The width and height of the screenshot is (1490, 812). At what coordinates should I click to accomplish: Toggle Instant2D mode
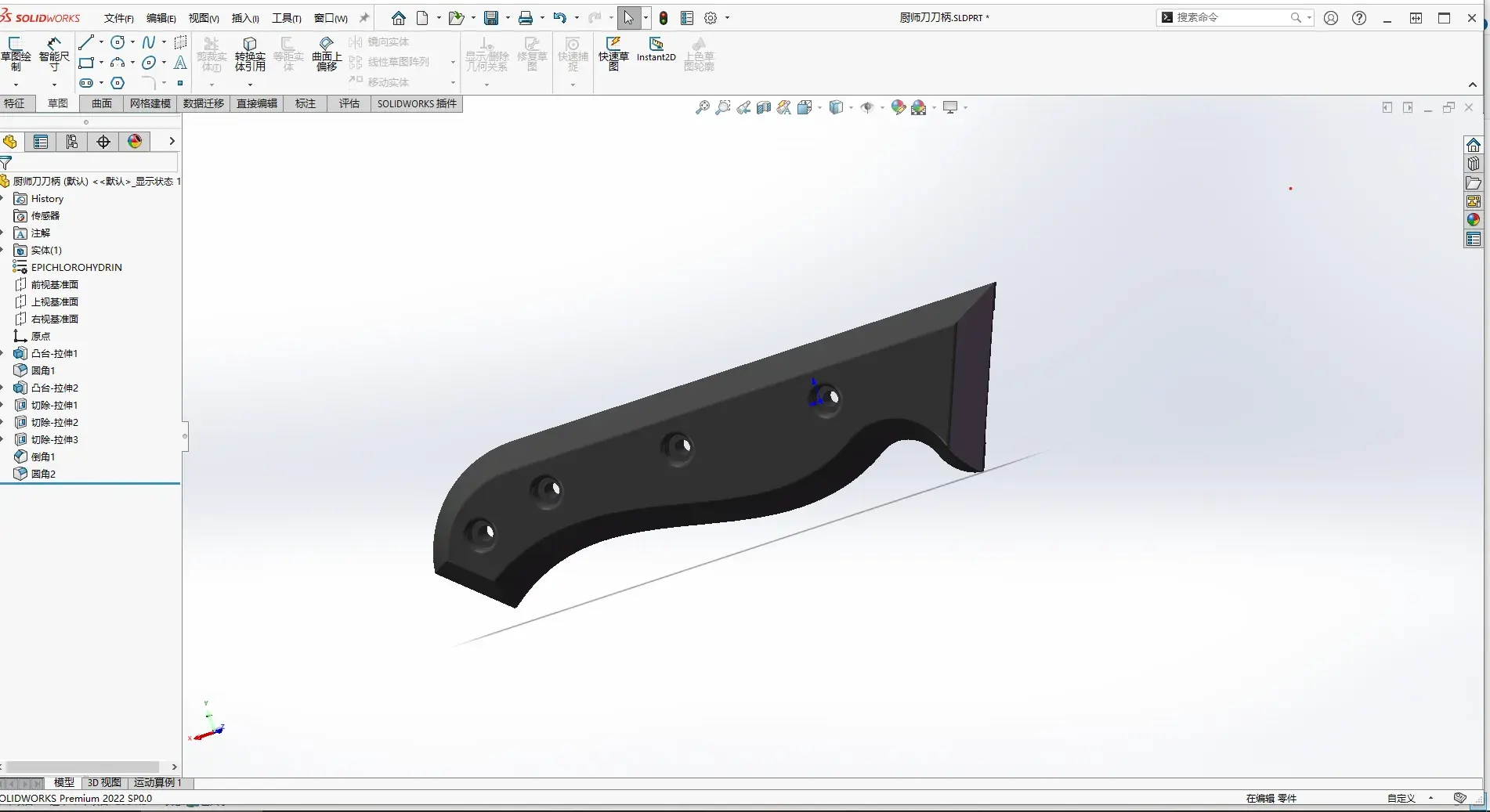pos(656,49)
